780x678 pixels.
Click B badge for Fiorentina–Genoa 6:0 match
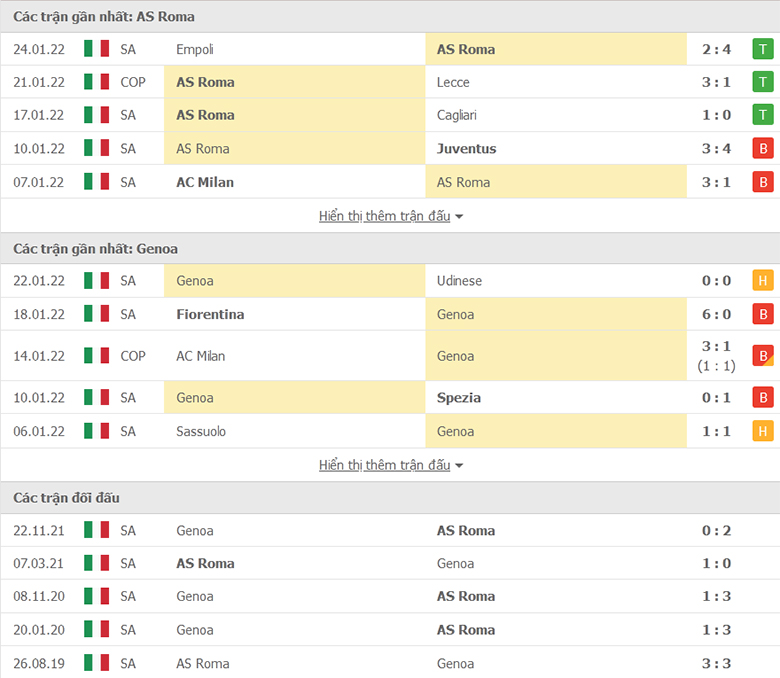(763, 314)
